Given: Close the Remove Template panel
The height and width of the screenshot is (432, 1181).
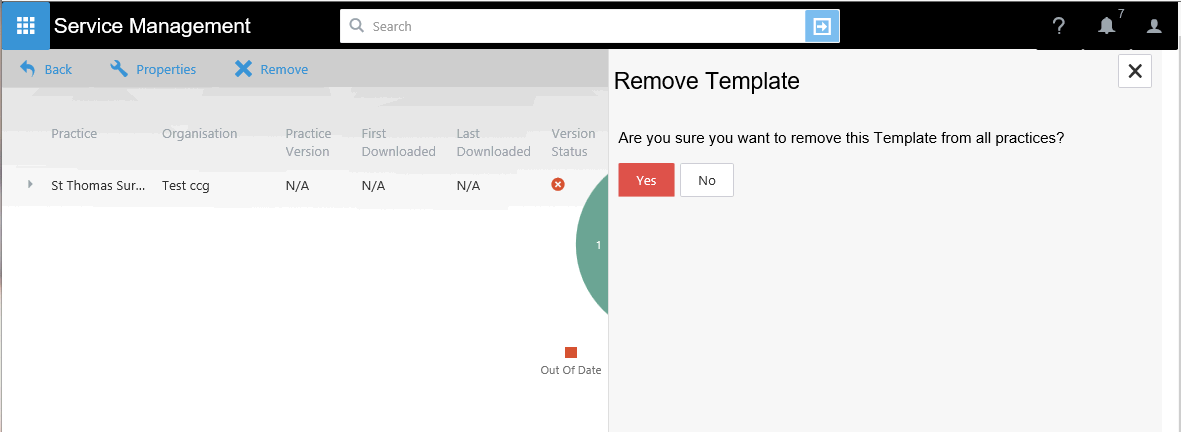Looking at the screenshot, I should tap(1134, 71).
